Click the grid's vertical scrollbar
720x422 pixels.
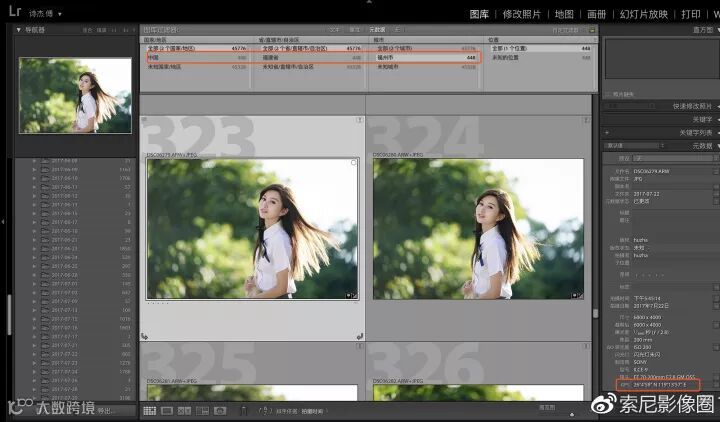coord(596,314)
